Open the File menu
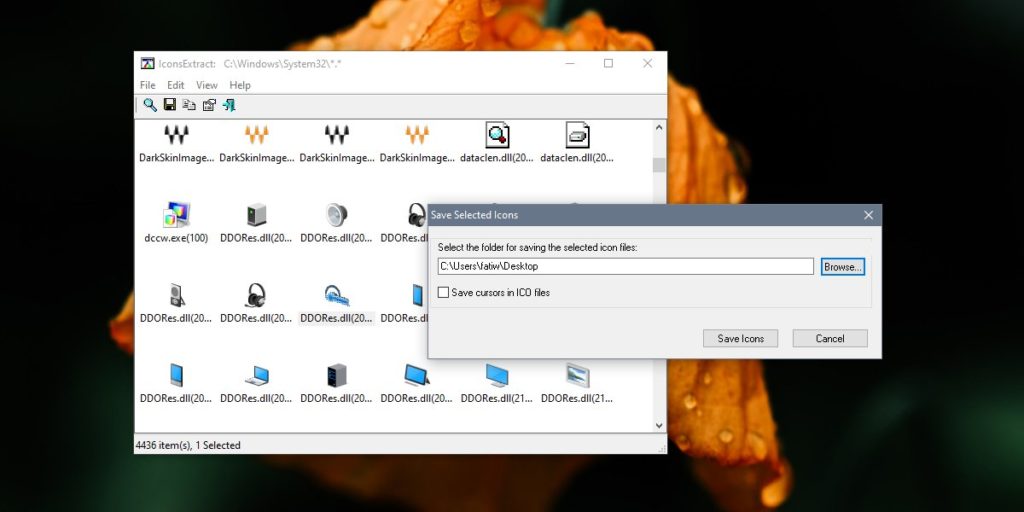1024x512 pixels. click(x=148, y=85)
